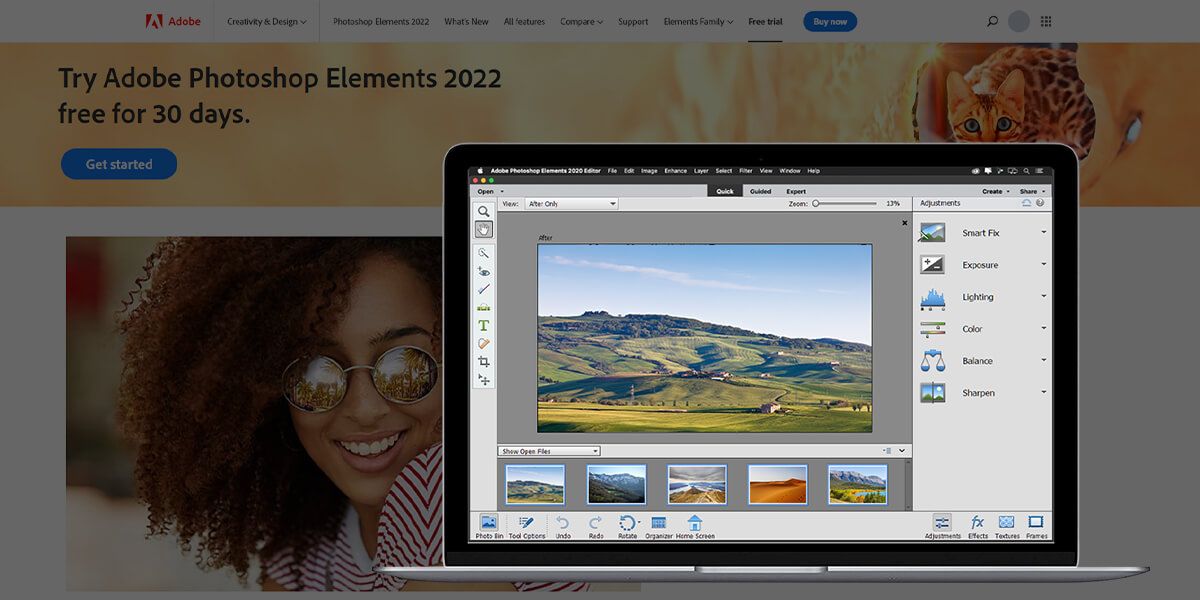Image resolution: width=1200 pixels, height=600 pixels.
Task: Open Tool Options in the bottom bar
Action: tap(527, 527)
